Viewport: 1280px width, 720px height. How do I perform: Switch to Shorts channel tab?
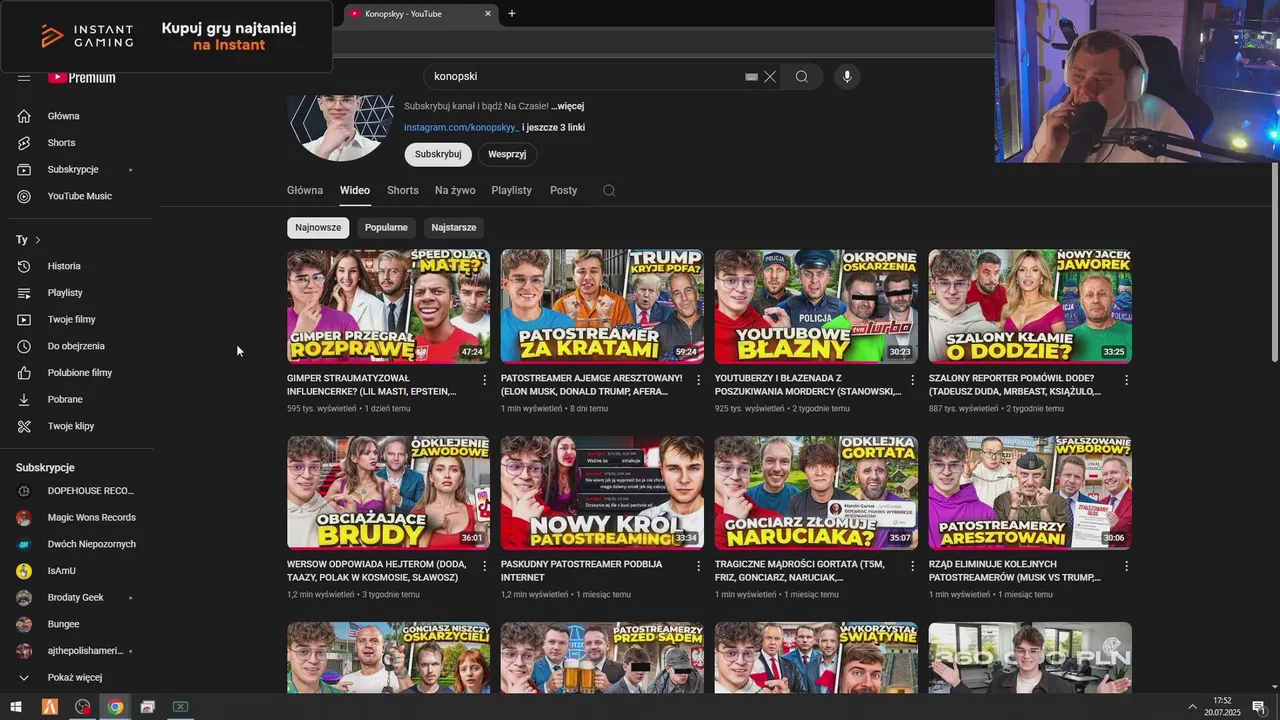click(403, 190)
